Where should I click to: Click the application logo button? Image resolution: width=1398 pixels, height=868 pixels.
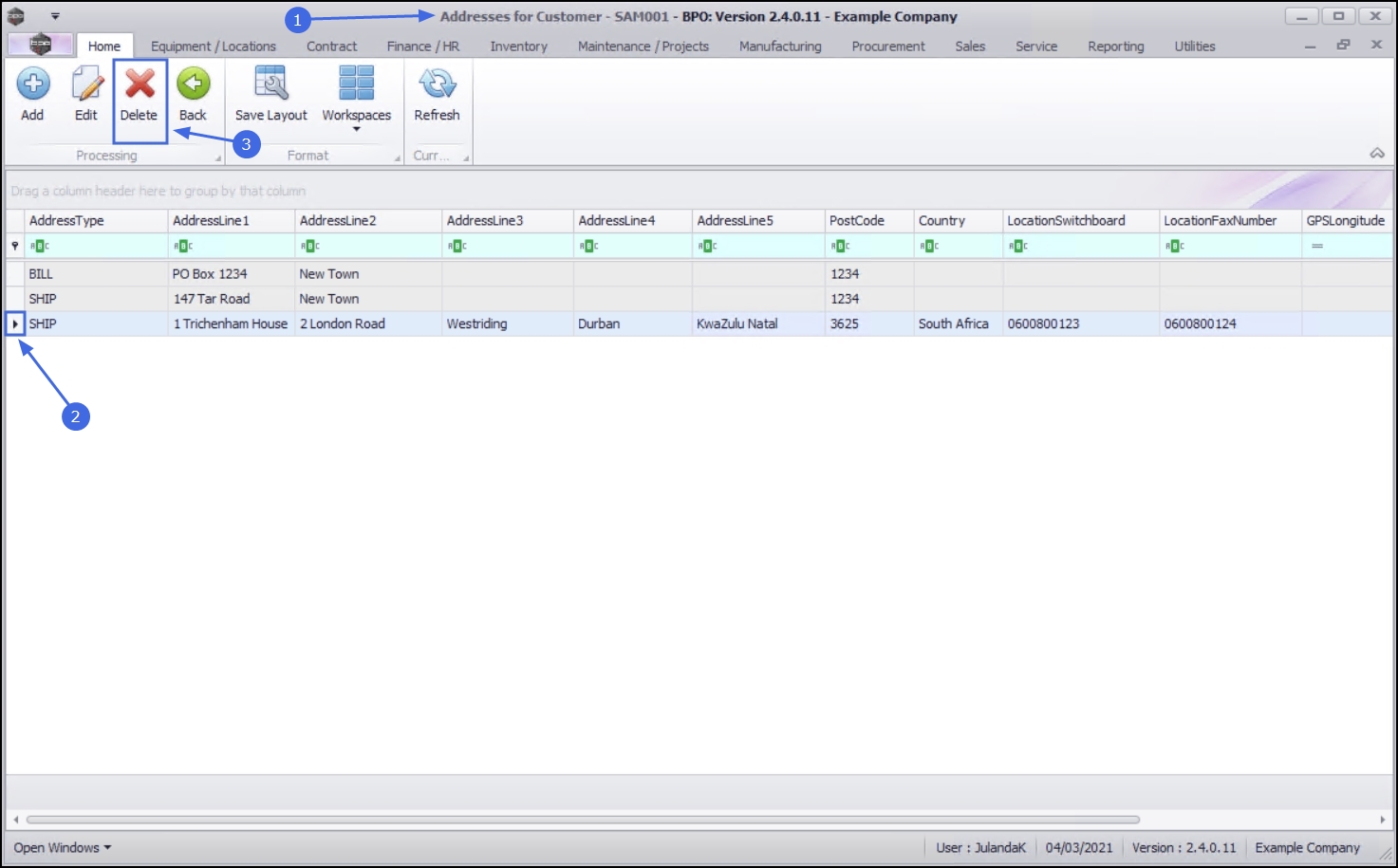(x=40, y=45)
